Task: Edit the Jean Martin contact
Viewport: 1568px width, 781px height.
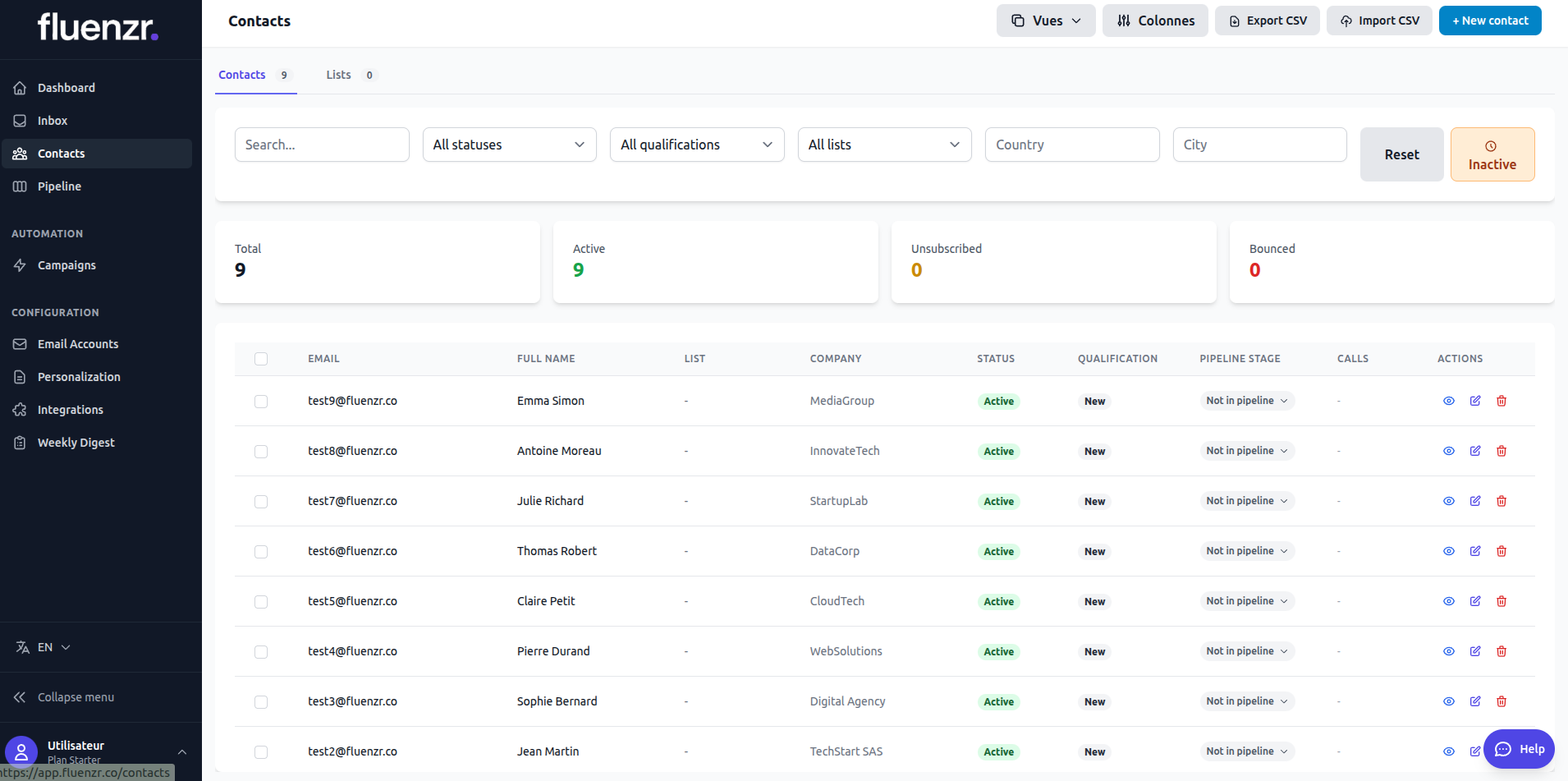Action: pos(1475,751)
